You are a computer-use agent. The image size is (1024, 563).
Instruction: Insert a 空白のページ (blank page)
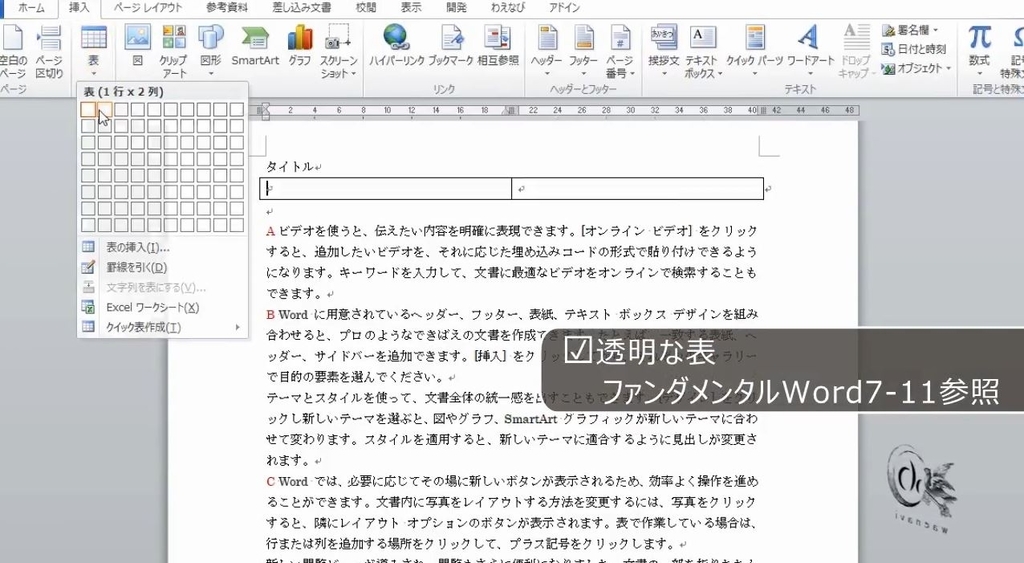(13, 51)
